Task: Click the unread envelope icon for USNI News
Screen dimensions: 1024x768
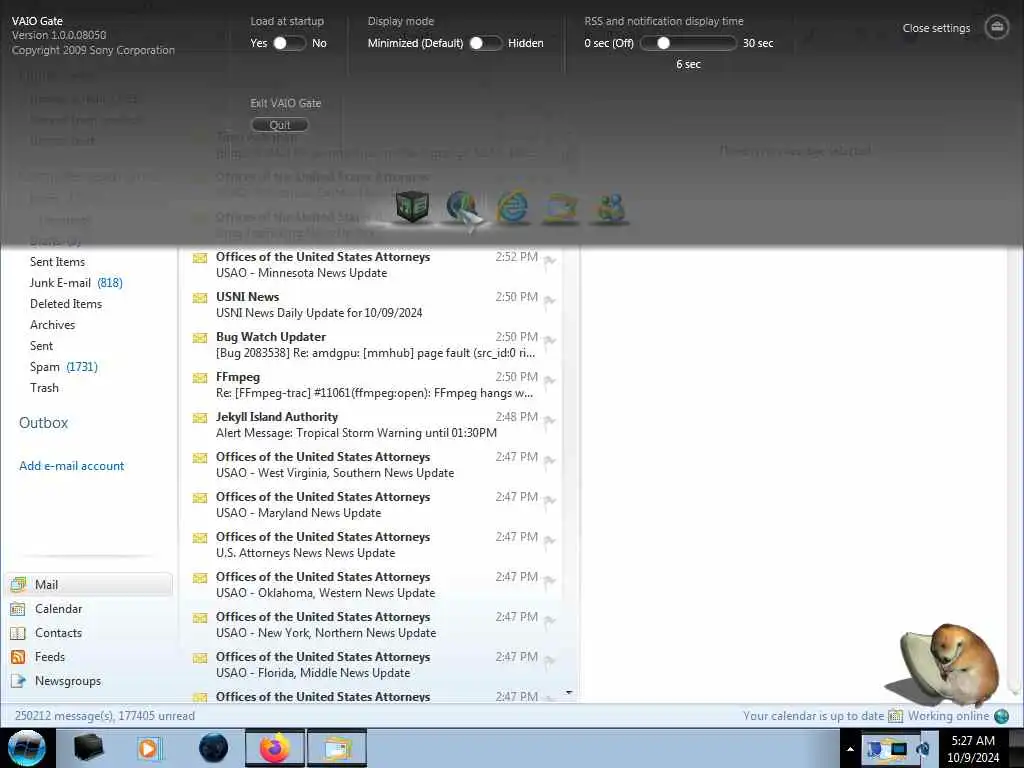Action: point(200,298)
